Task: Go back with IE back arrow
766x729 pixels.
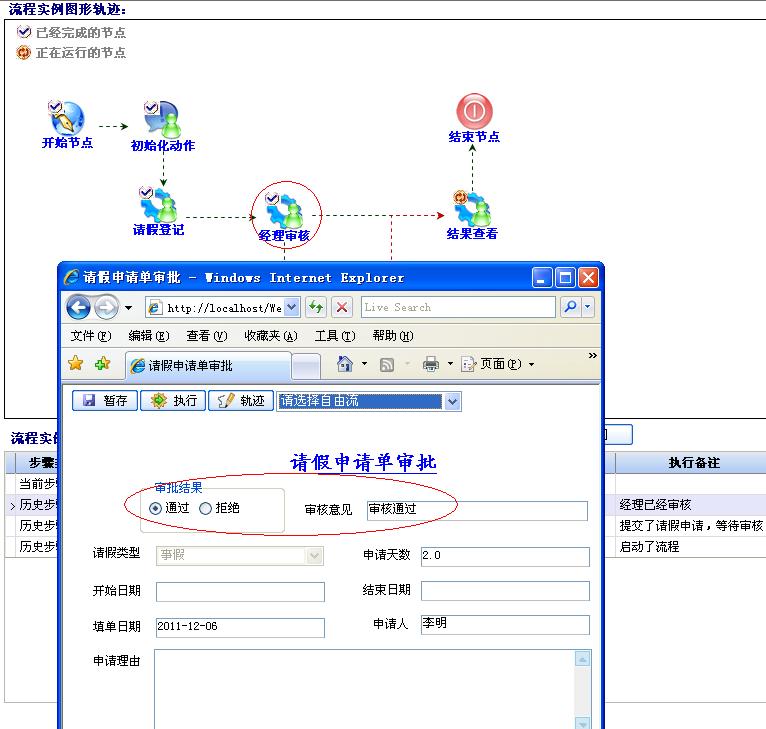Action: (x=78, y=307)
